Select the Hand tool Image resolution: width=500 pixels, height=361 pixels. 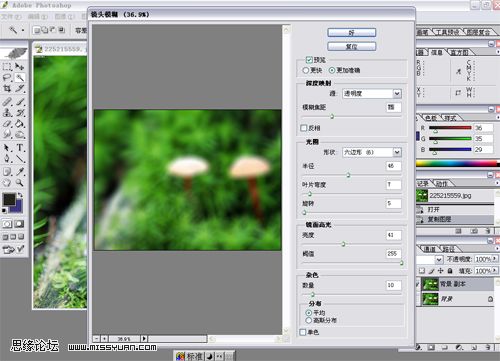click(x=7, y=183)
